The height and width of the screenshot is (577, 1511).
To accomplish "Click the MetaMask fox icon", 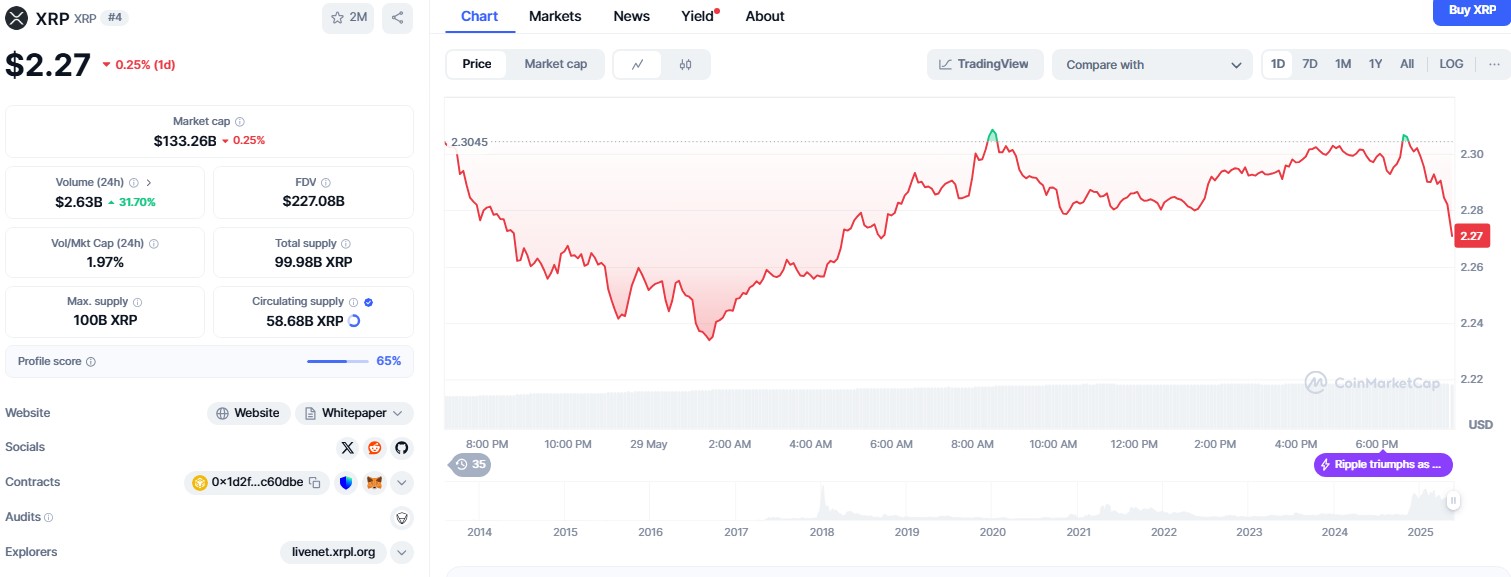I will [374, 483].
